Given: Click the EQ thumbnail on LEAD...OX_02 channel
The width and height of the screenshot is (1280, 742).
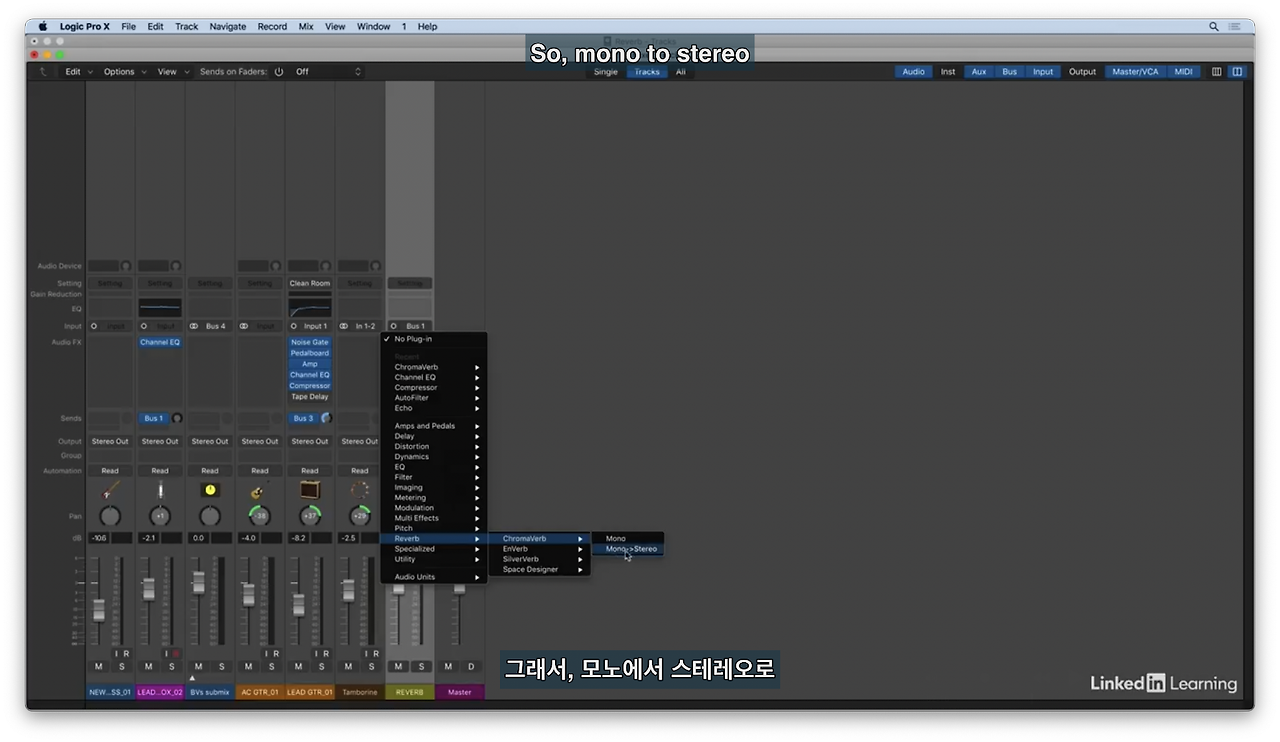Looking at the screenshot, I should 160,308.
